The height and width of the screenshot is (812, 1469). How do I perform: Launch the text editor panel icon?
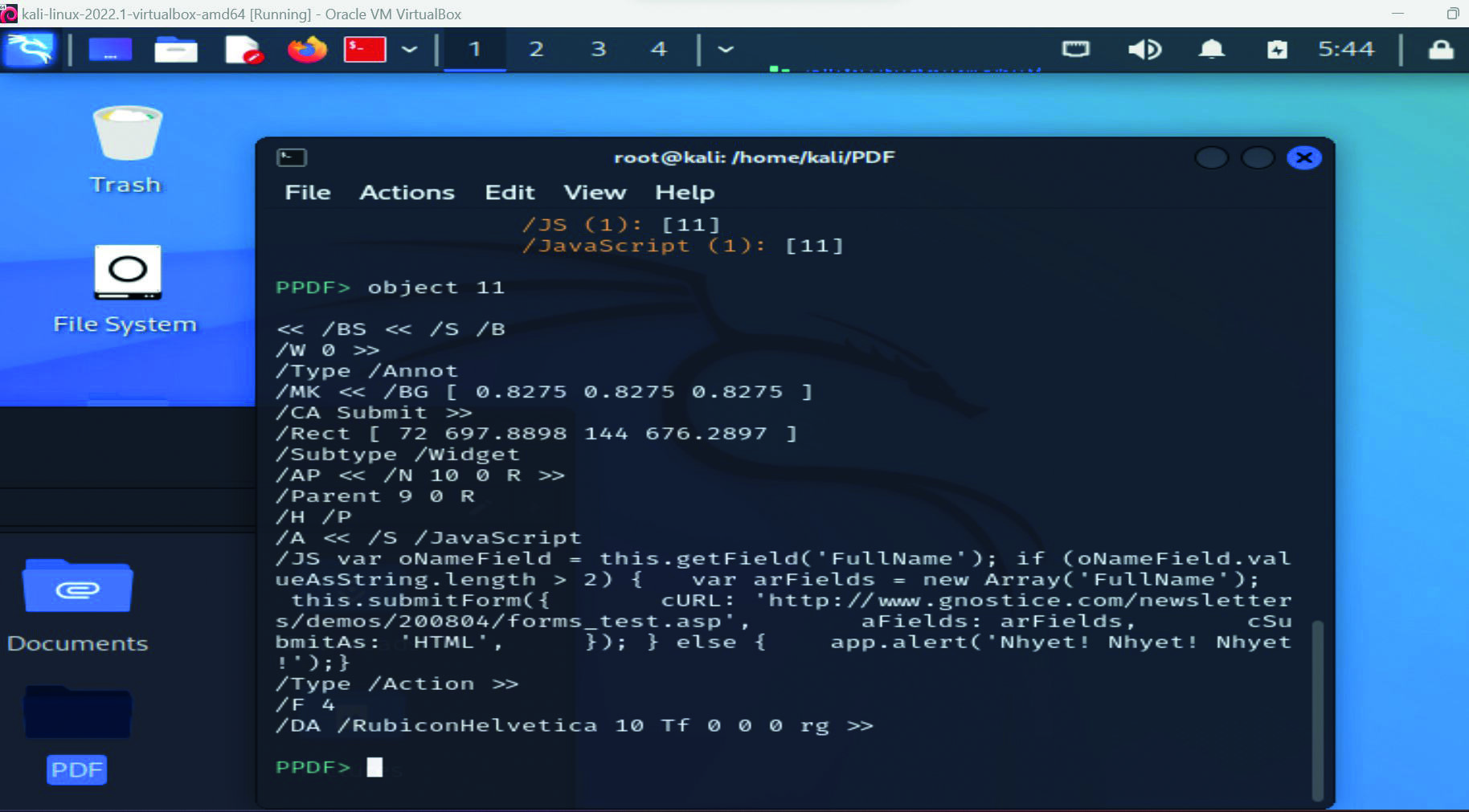click(x=243, y=50)
